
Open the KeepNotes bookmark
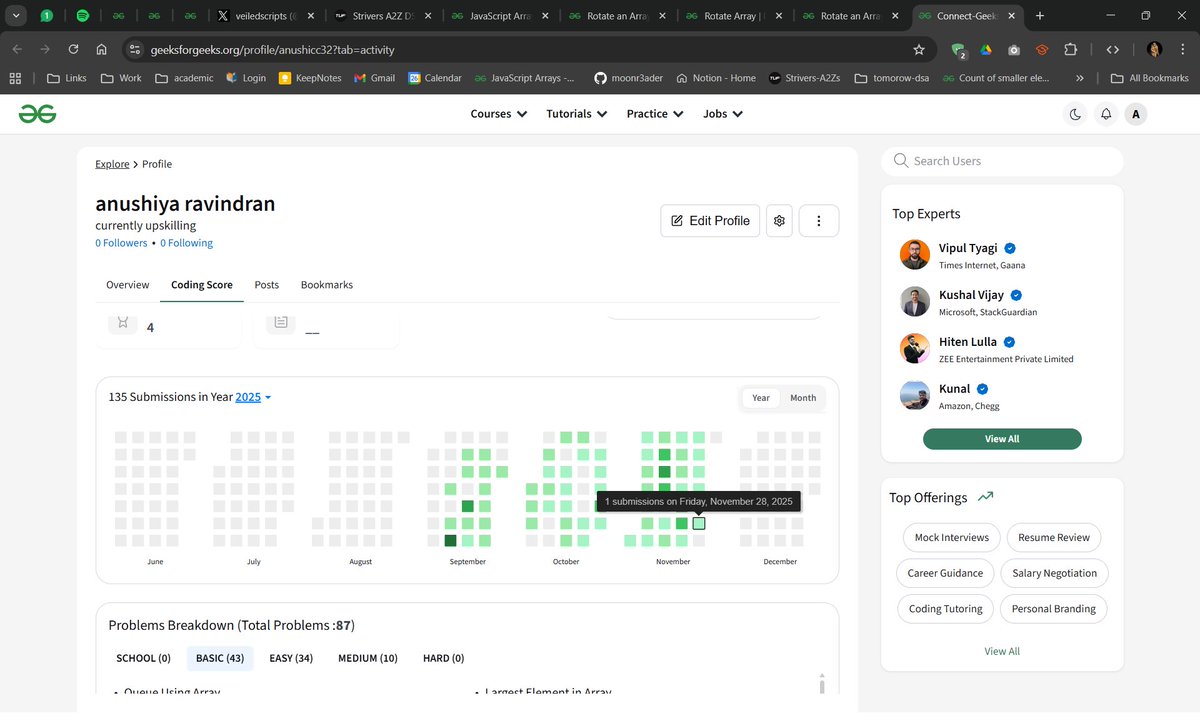[310, 78]
